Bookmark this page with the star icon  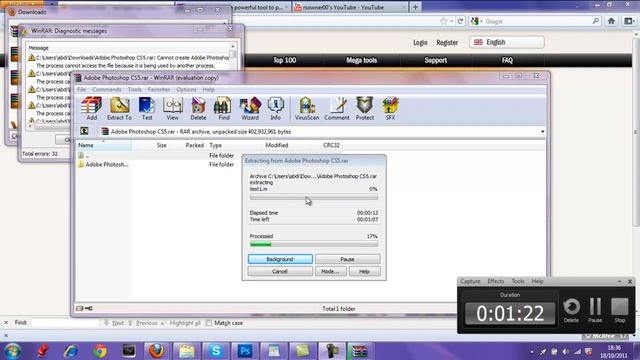pos(444,21)
